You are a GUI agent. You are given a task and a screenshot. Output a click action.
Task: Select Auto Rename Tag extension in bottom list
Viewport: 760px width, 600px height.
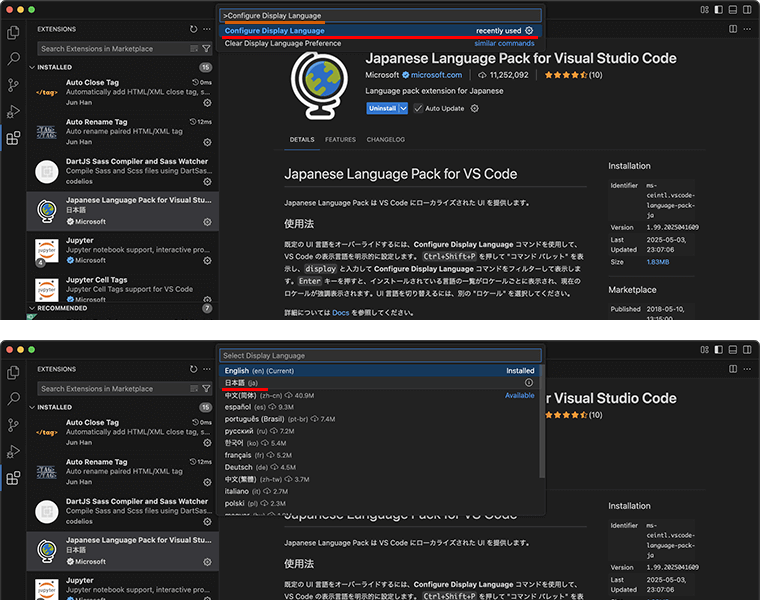(123, 472)
